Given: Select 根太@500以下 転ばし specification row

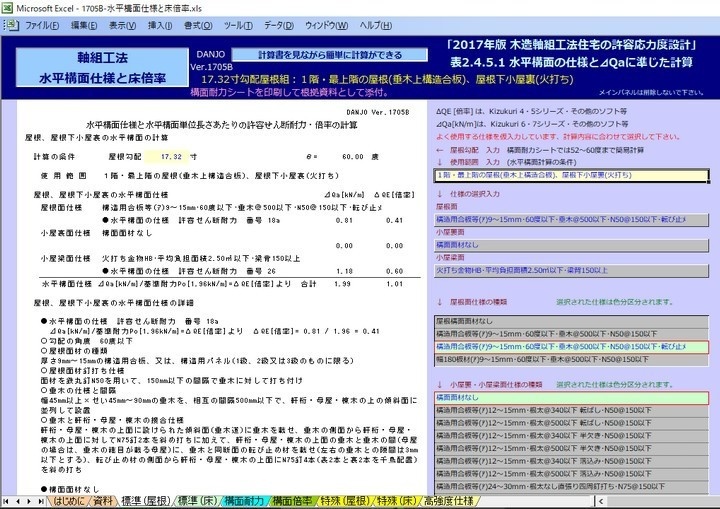Looking at the screenshot, I should pyautogui.click(x=571, y=423).
